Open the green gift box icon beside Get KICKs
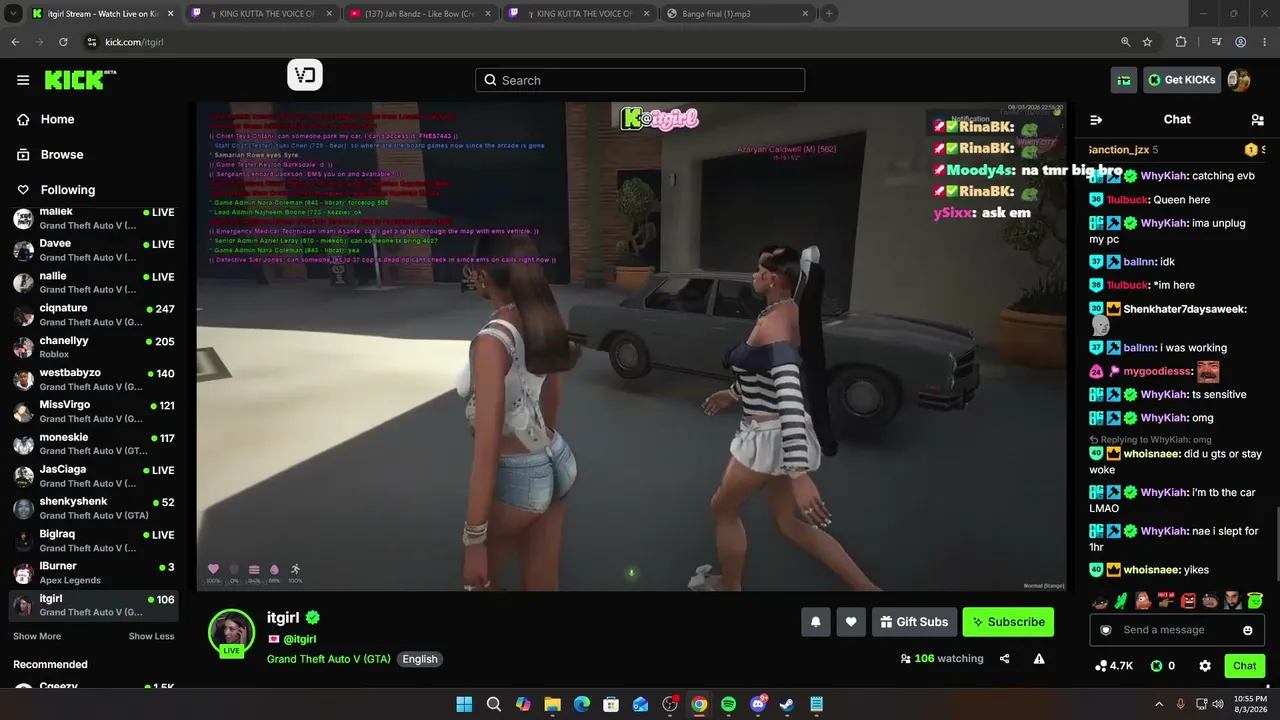 click(x=1125, y=80)
